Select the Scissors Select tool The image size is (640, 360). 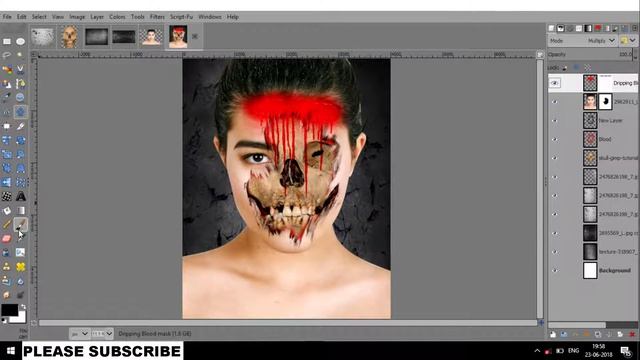(x=20, y=69)
